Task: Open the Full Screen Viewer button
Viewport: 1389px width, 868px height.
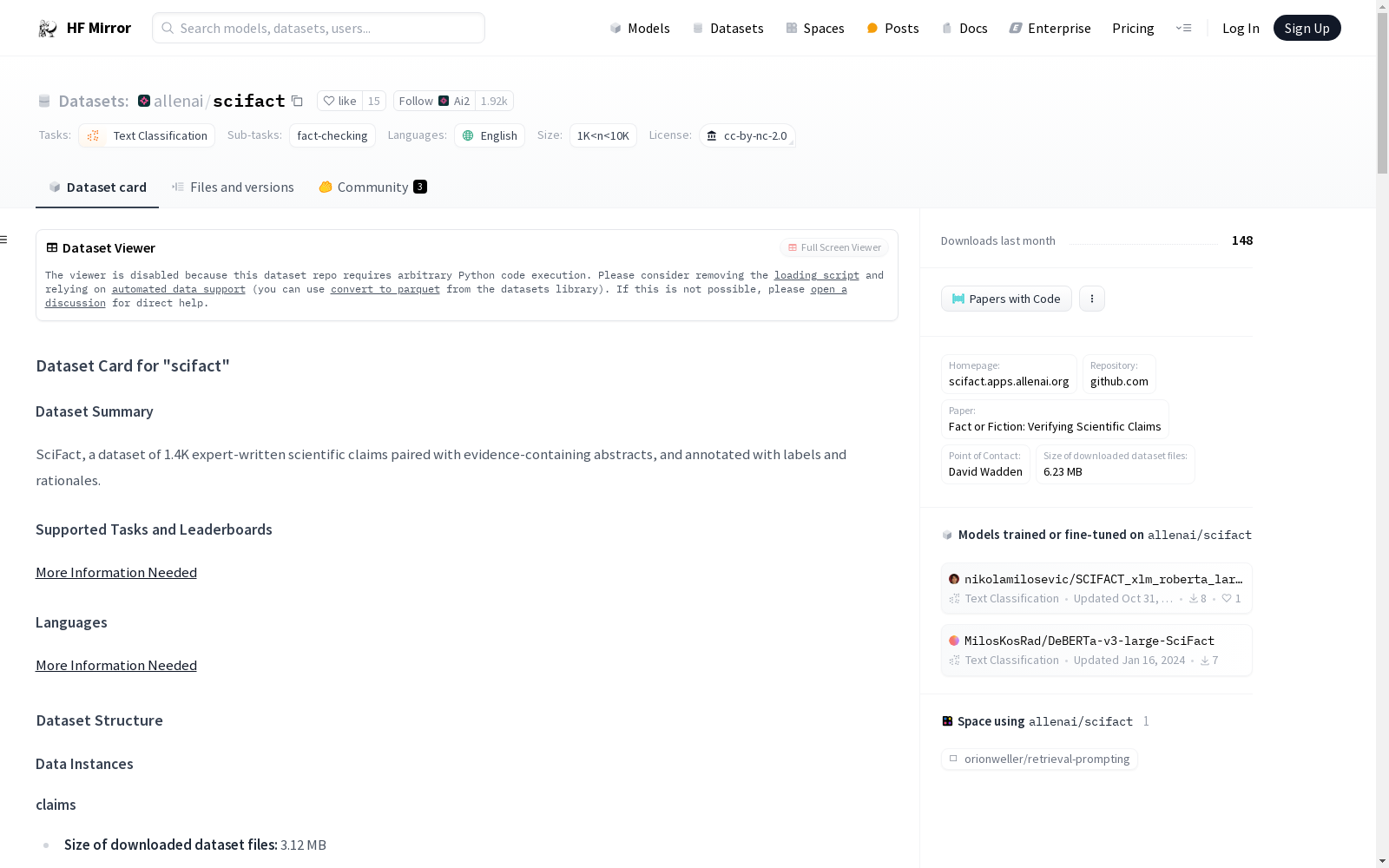Action: coord(834,247)
